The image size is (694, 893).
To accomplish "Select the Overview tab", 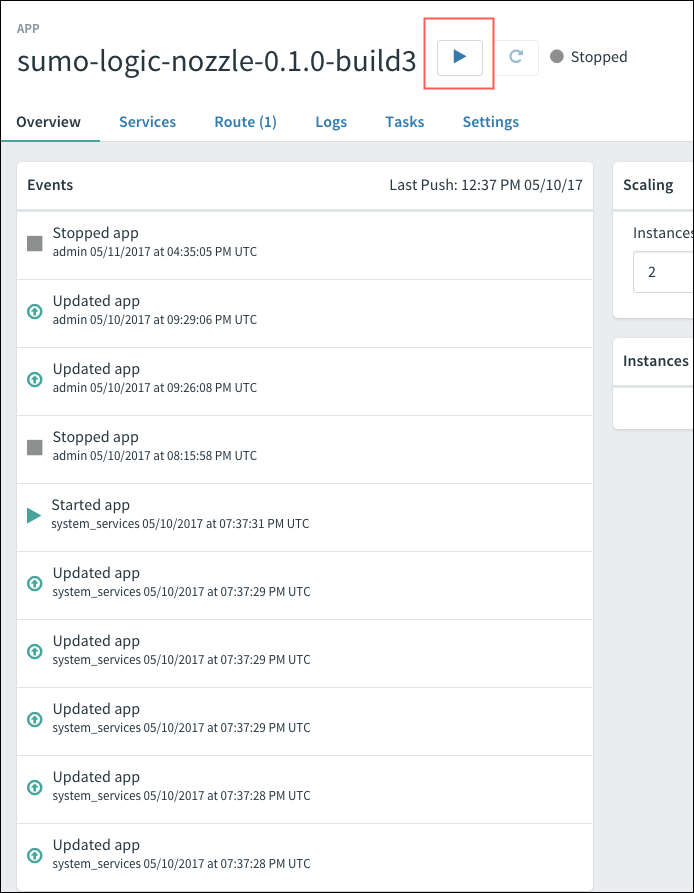I will [x=49, y=122].
